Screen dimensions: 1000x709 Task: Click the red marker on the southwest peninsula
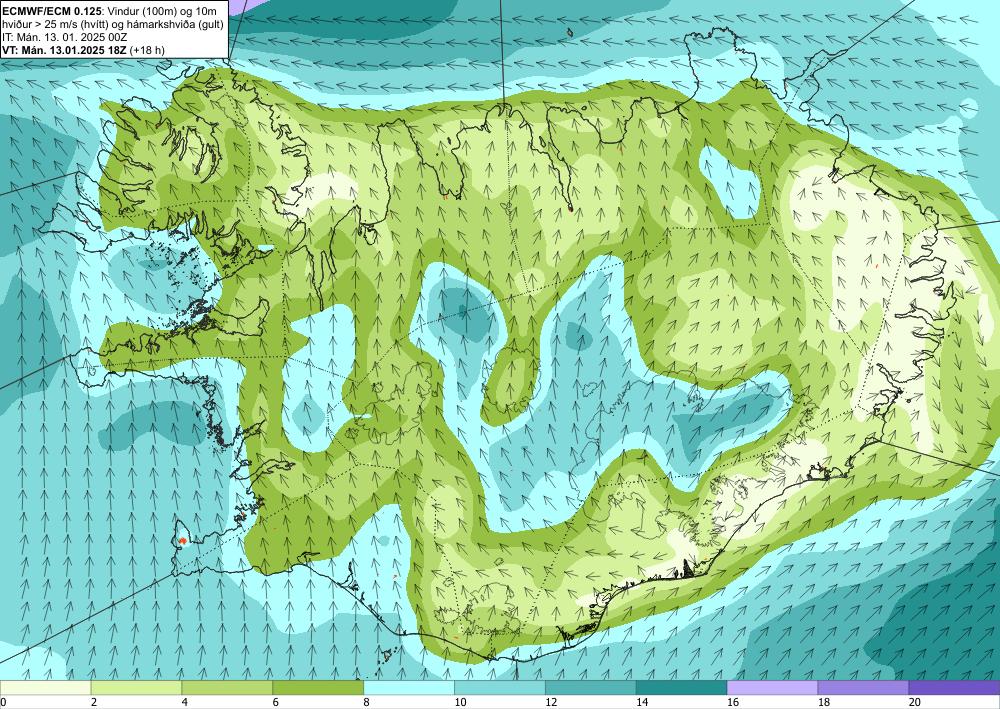click(x=183, y=541)
